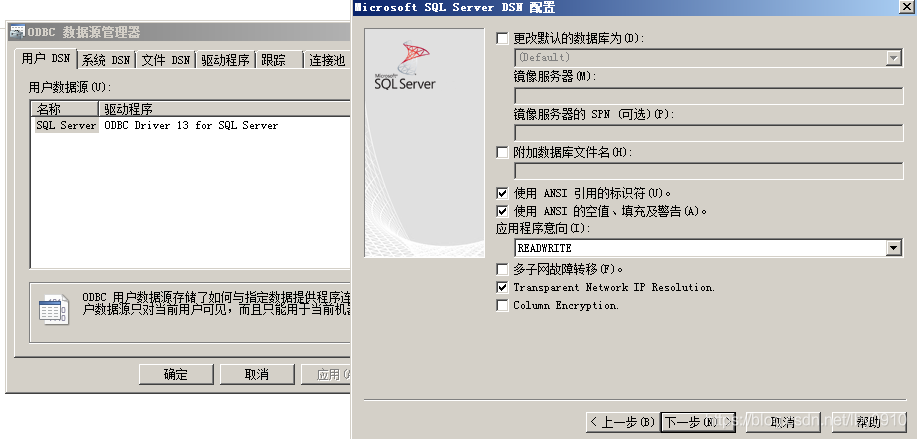
Task: Enable Column Encryption checkbox
Action: (x=502, y=306)
